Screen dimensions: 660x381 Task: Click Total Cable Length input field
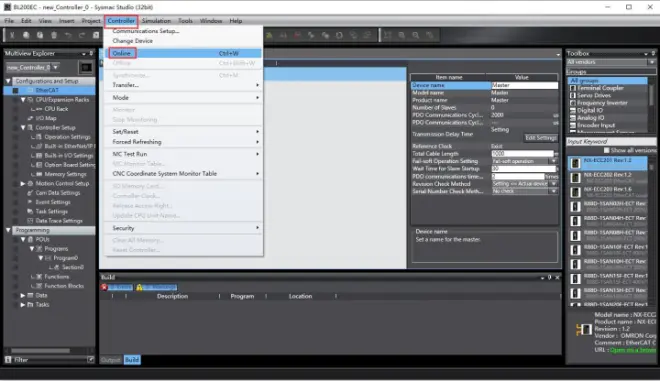tap(522, 154)
